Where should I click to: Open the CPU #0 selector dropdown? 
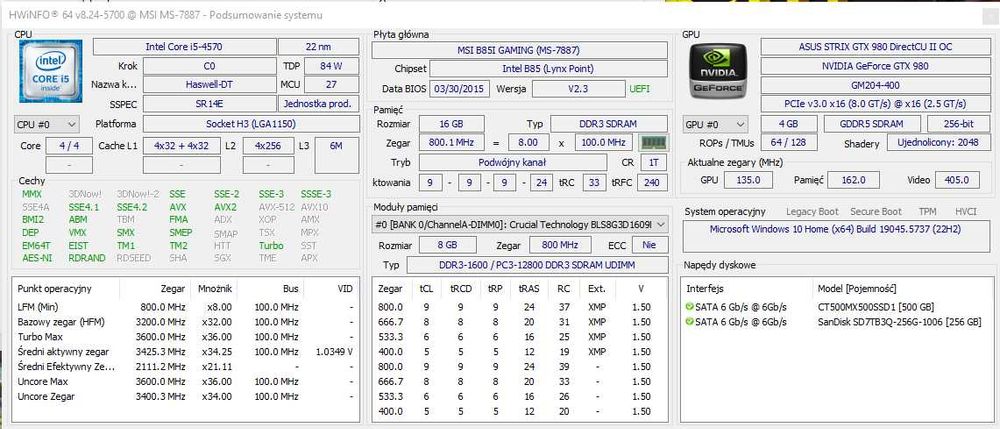[x=46, y=124]
